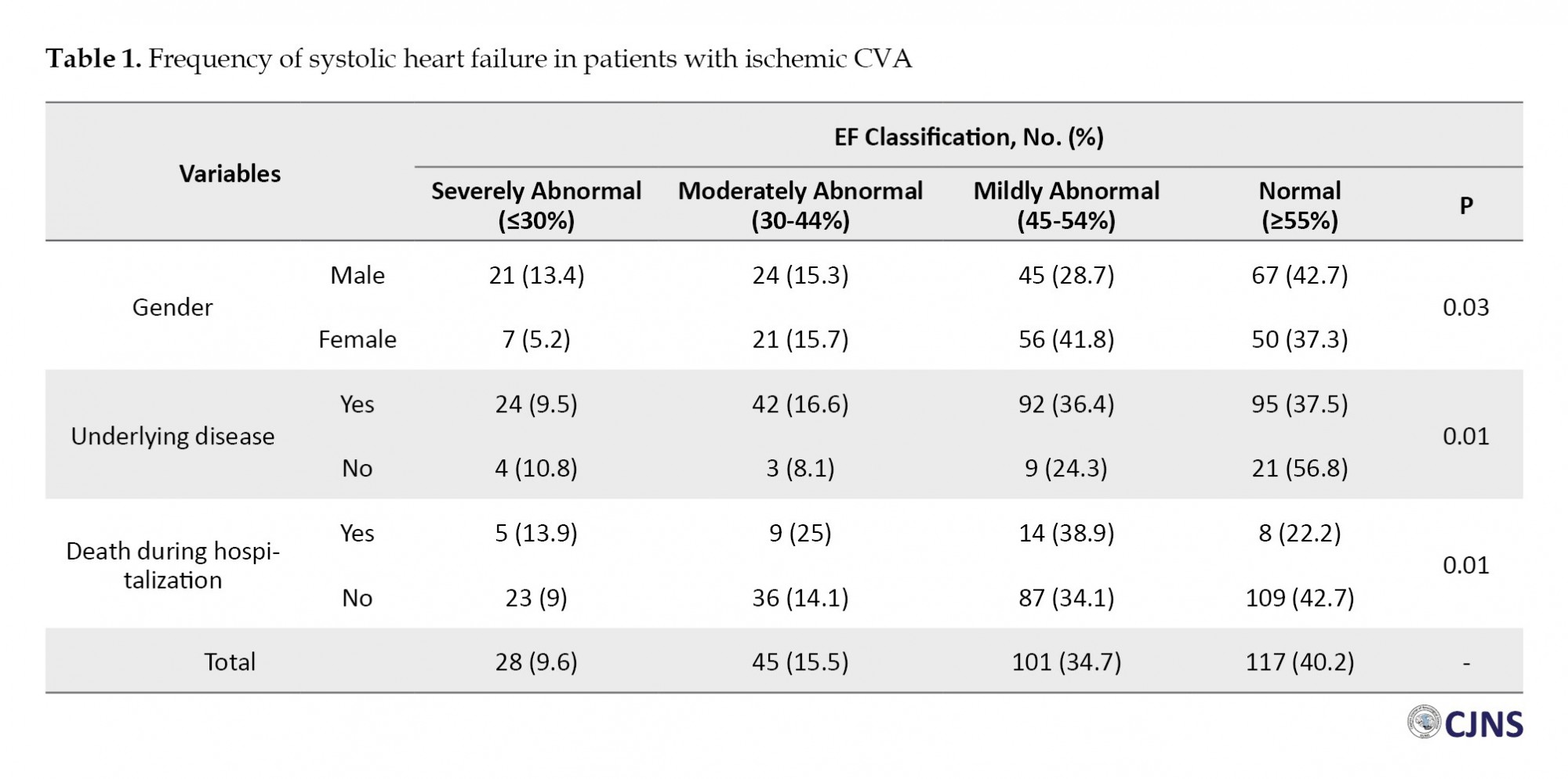Image resolution: width=1568 pixels, height=779 pixels.
Task: Click the CJNS journal logo
Action: [1465, 723]
